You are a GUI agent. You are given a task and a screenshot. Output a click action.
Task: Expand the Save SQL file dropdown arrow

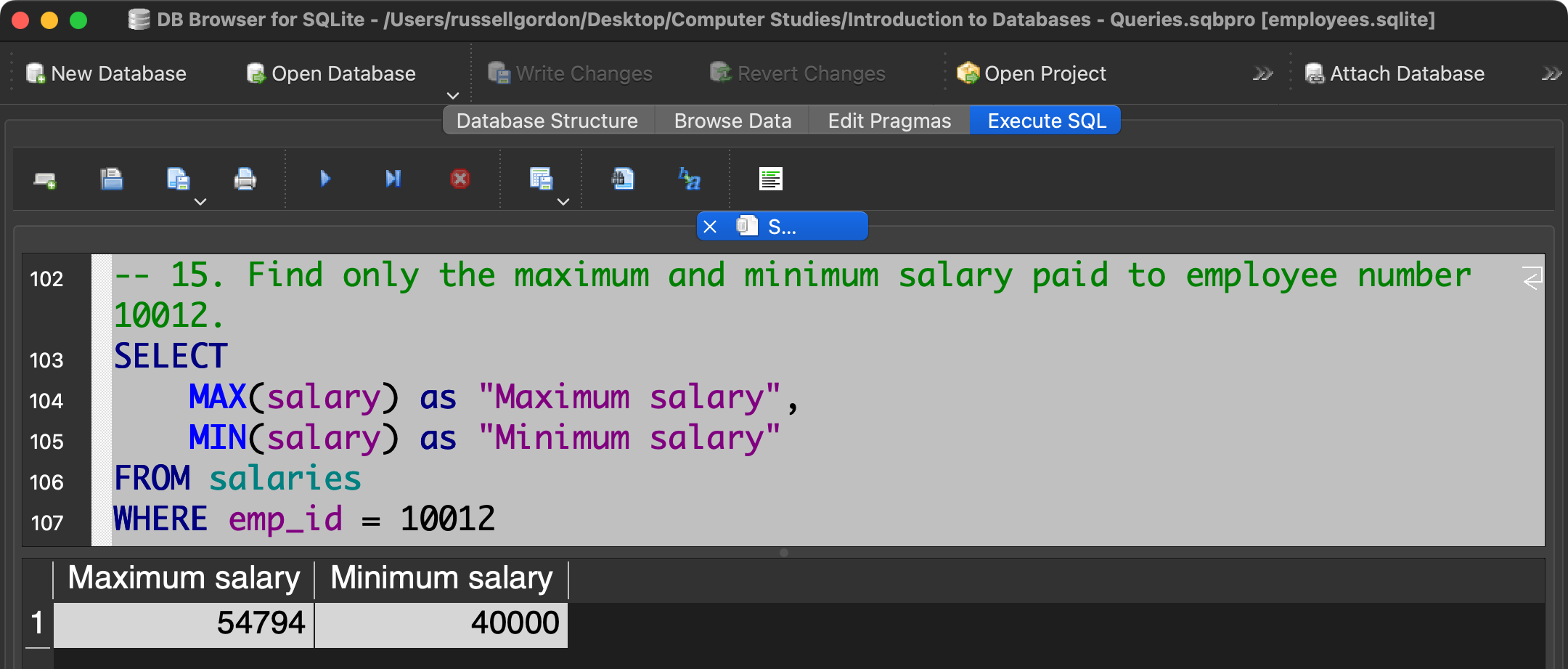point(200,202)
